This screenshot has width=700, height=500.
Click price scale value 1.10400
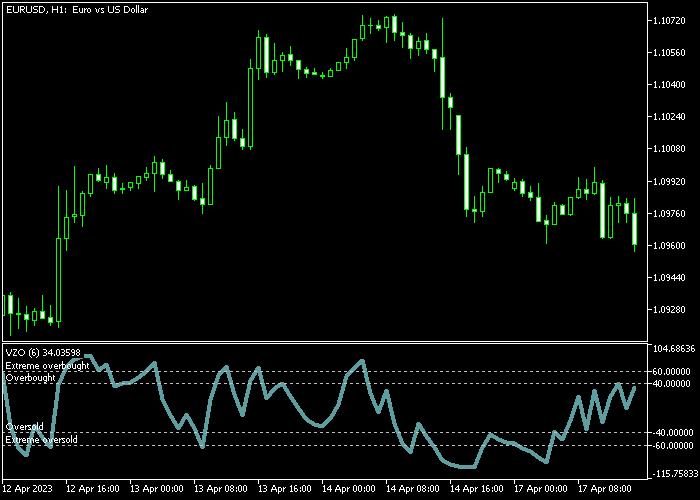pyautogui.click(x=669, y=85)
